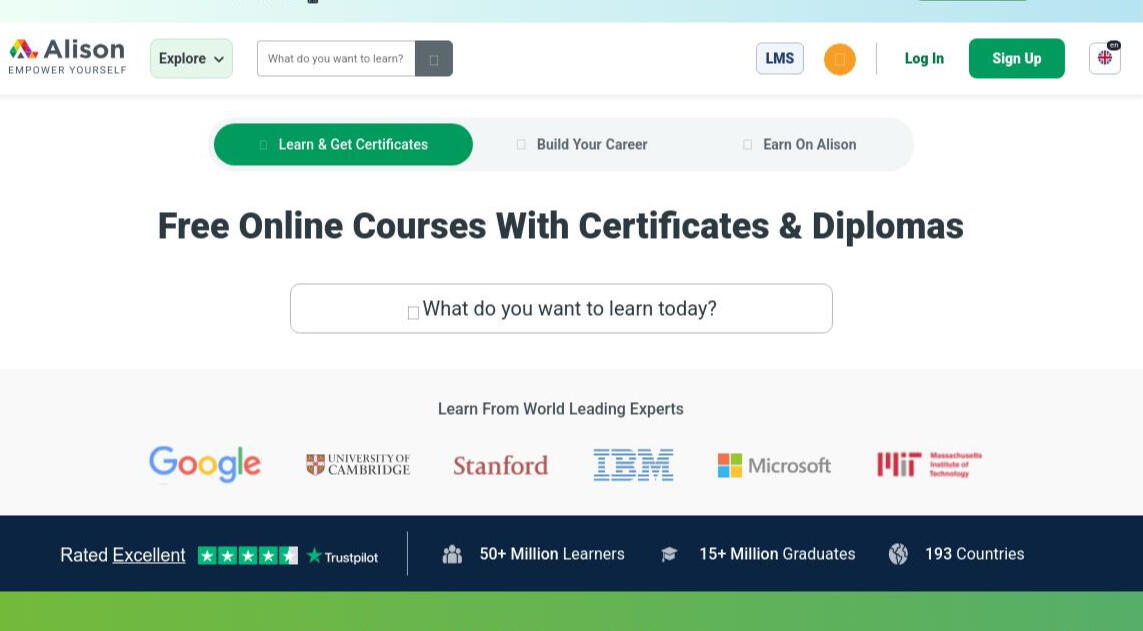Click the 'Learn From World Leading Experts' heading
Viewport: 1143px width, 631px height.
pyautogui.click(x=561, y=409)
